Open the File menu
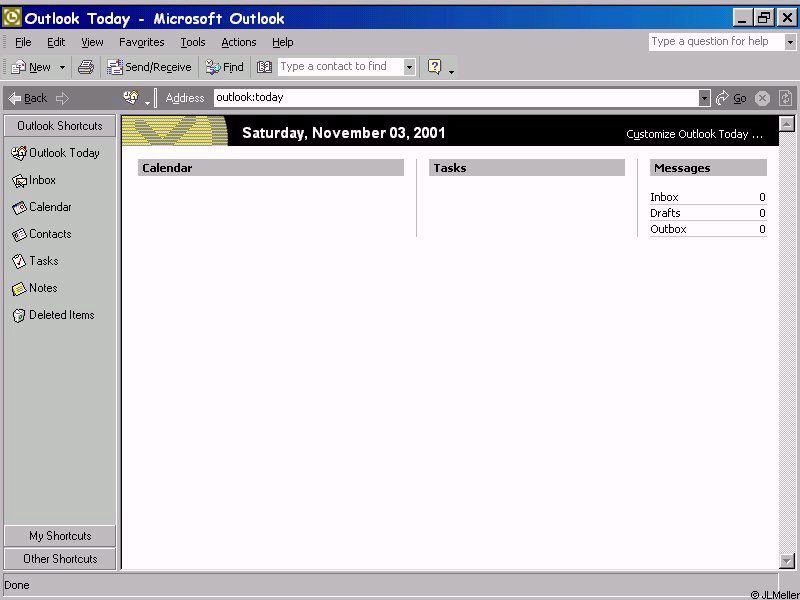The width and height of the screenshot is (800, 600). point(23,42)
